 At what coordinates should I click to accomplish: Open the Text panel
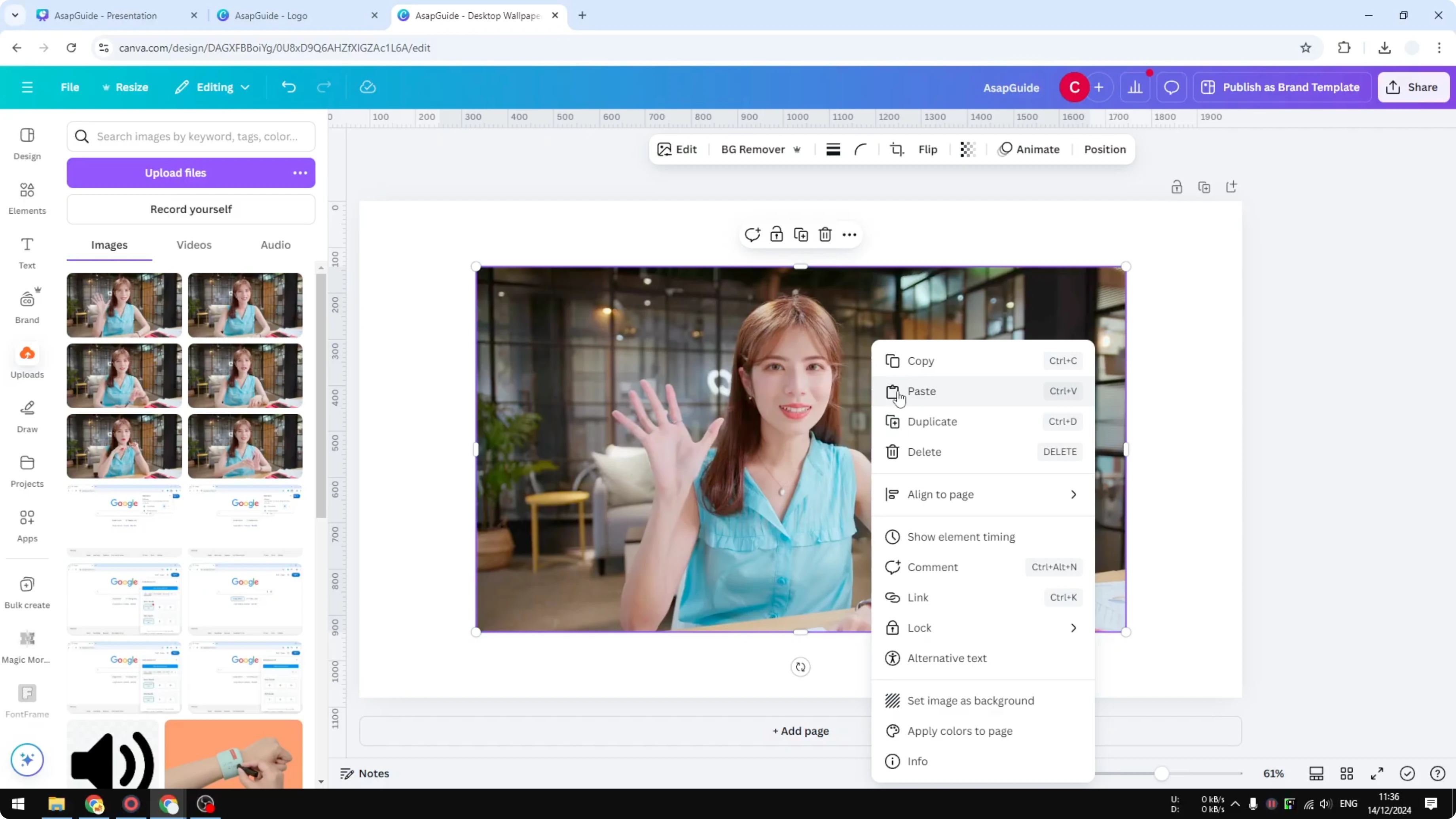[27, 252]
